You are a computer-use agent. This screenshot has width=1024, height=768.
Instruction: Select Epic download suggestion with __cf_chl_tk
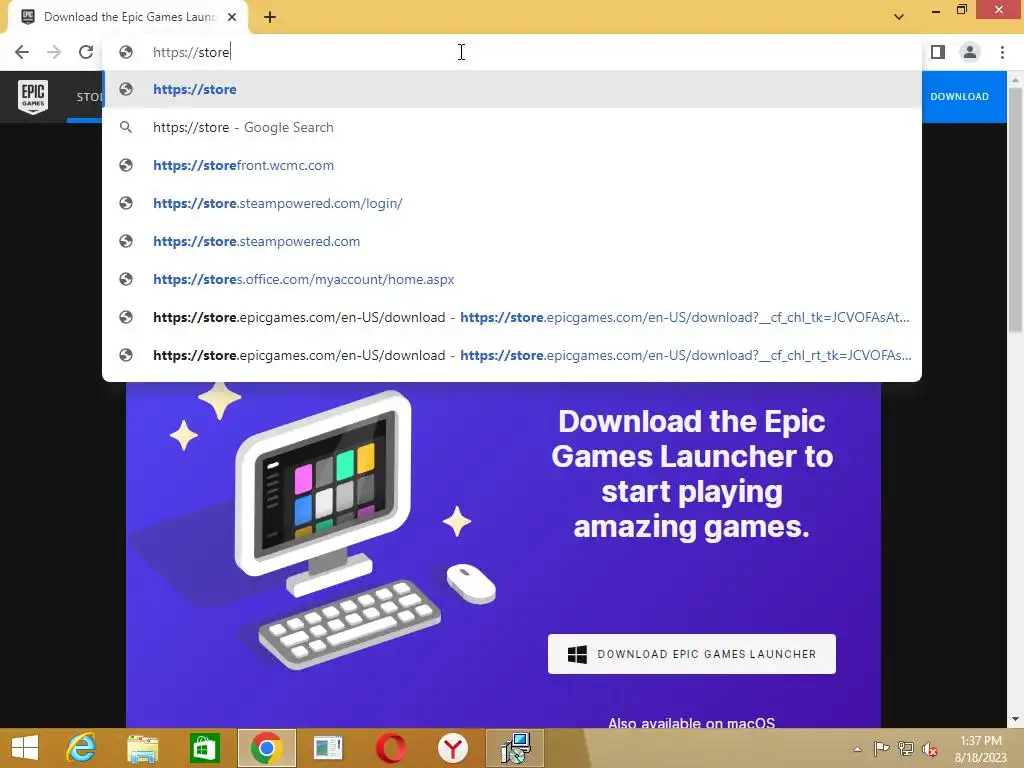pyautogui.click(x=512, y=317)
